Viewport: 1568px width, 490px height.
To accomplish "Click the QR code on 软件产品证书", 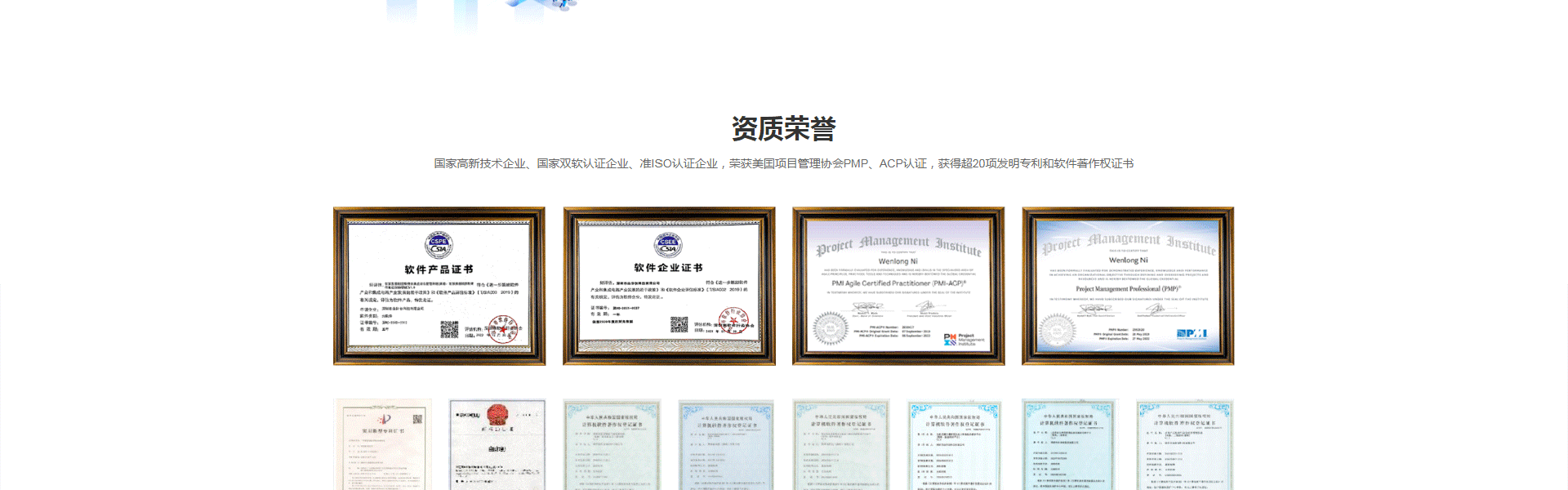I will pos(449,329).
